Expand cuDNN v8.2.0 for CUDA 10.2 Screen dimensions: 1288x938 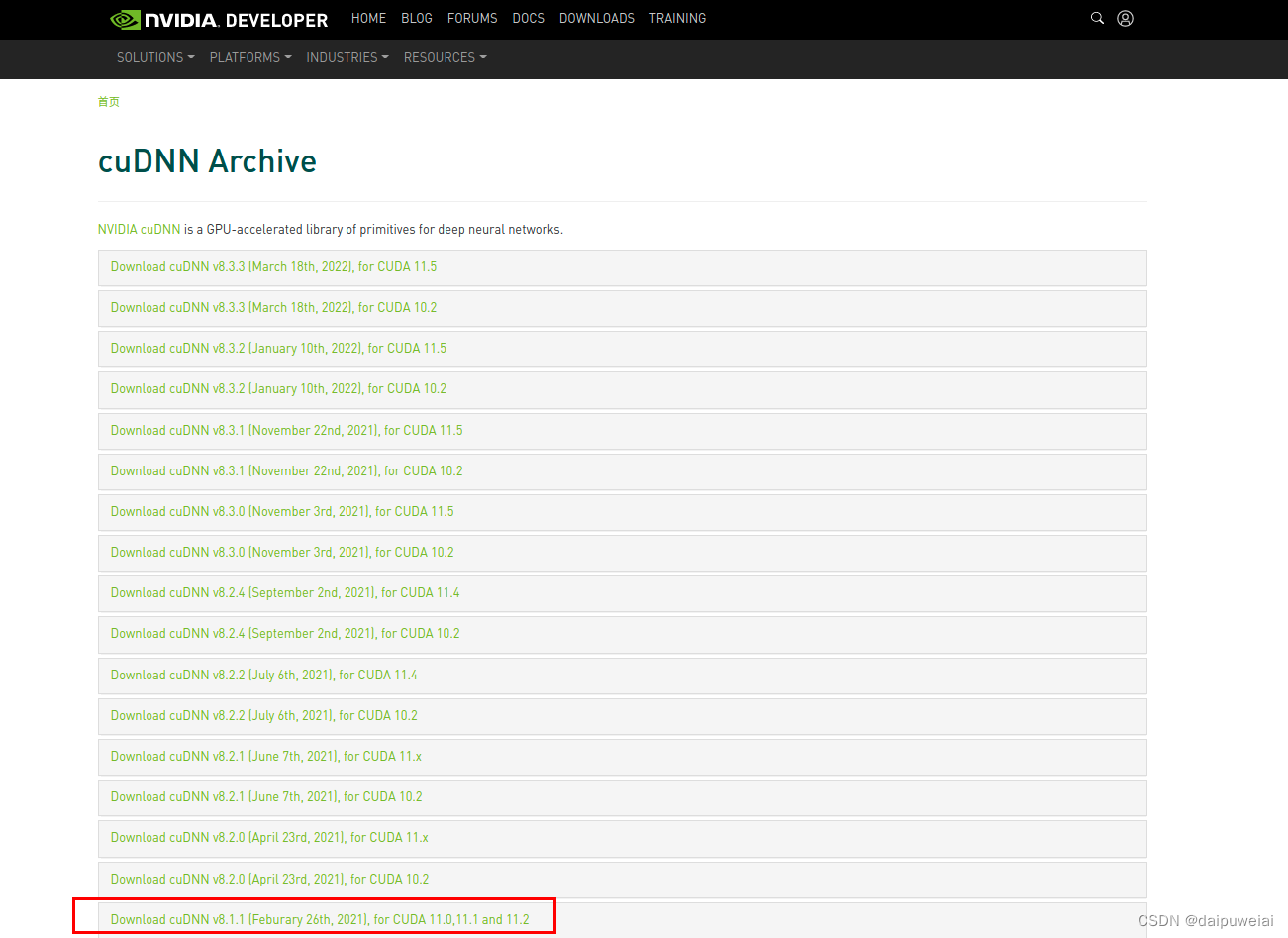(x=623, y=880)
